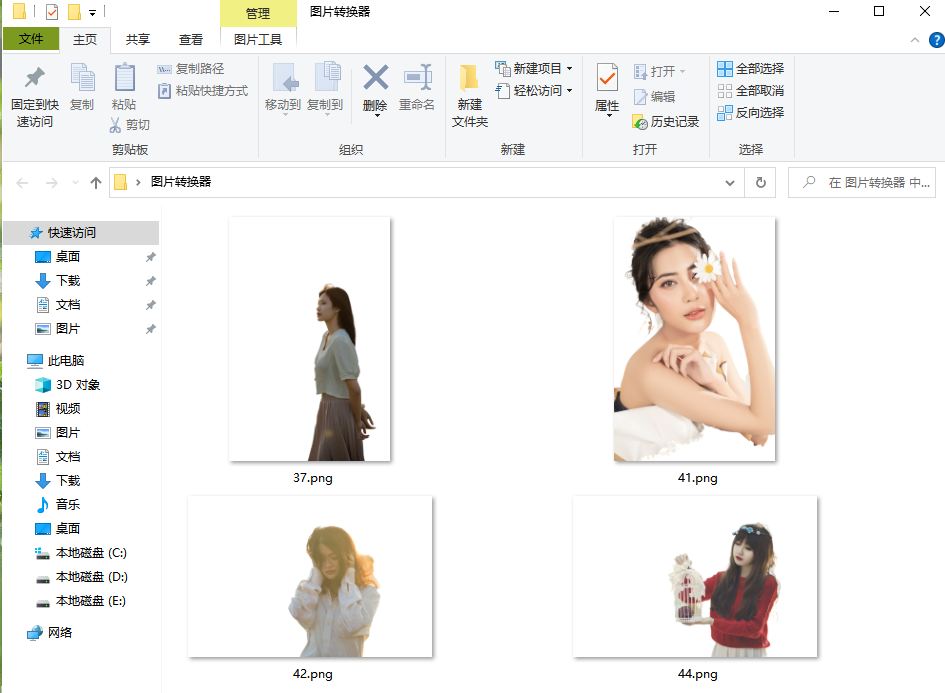Pin folder to Quick access

pos(34,95)
